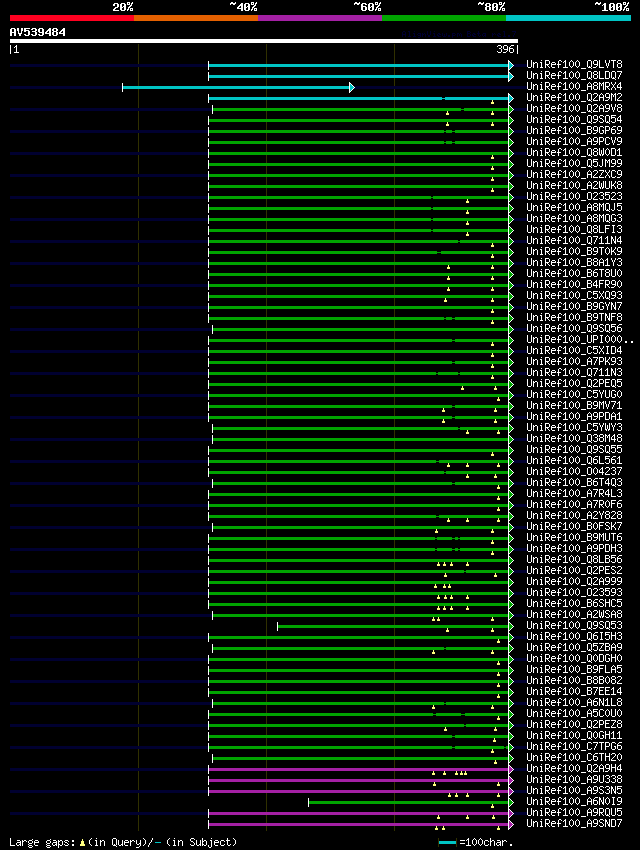The width and height of the screenshot is (640, 850).
Task: Click the UniRef100_Q9SQ56 label
Action: (574, 329)
